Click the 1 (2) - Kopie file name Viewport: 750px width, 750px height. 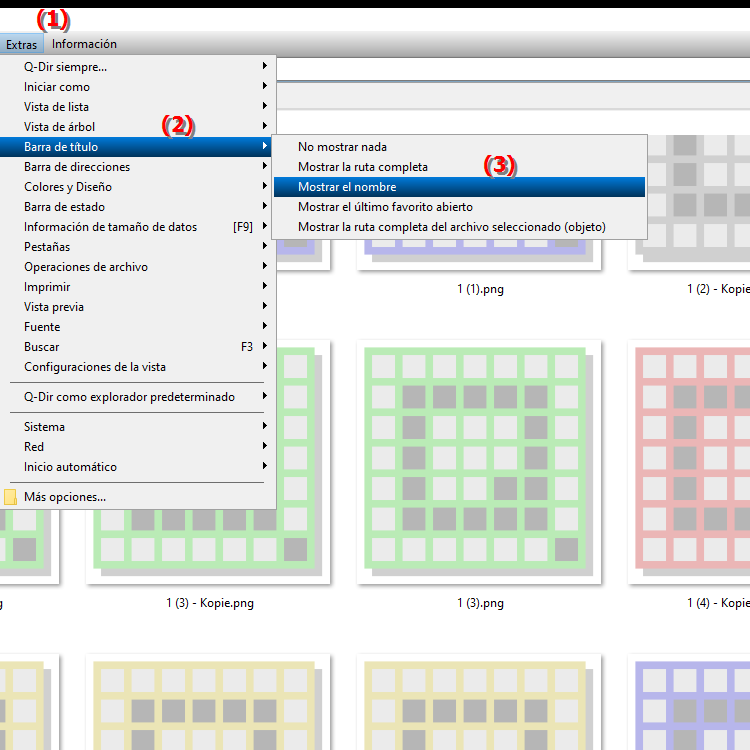click(x=718, y=289)
